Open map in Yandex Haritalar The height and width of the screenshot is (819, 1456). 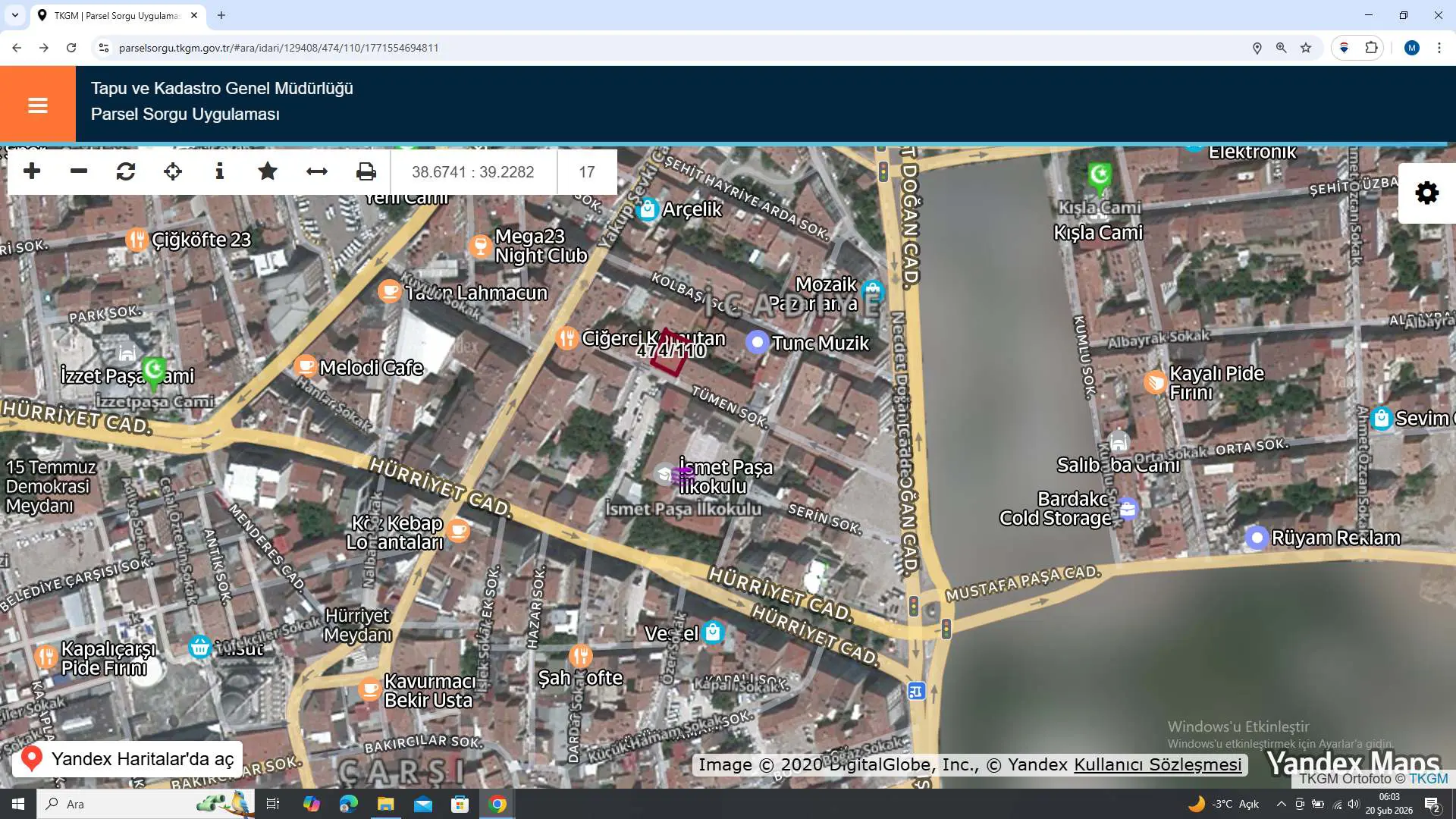(x=127, y=759)
